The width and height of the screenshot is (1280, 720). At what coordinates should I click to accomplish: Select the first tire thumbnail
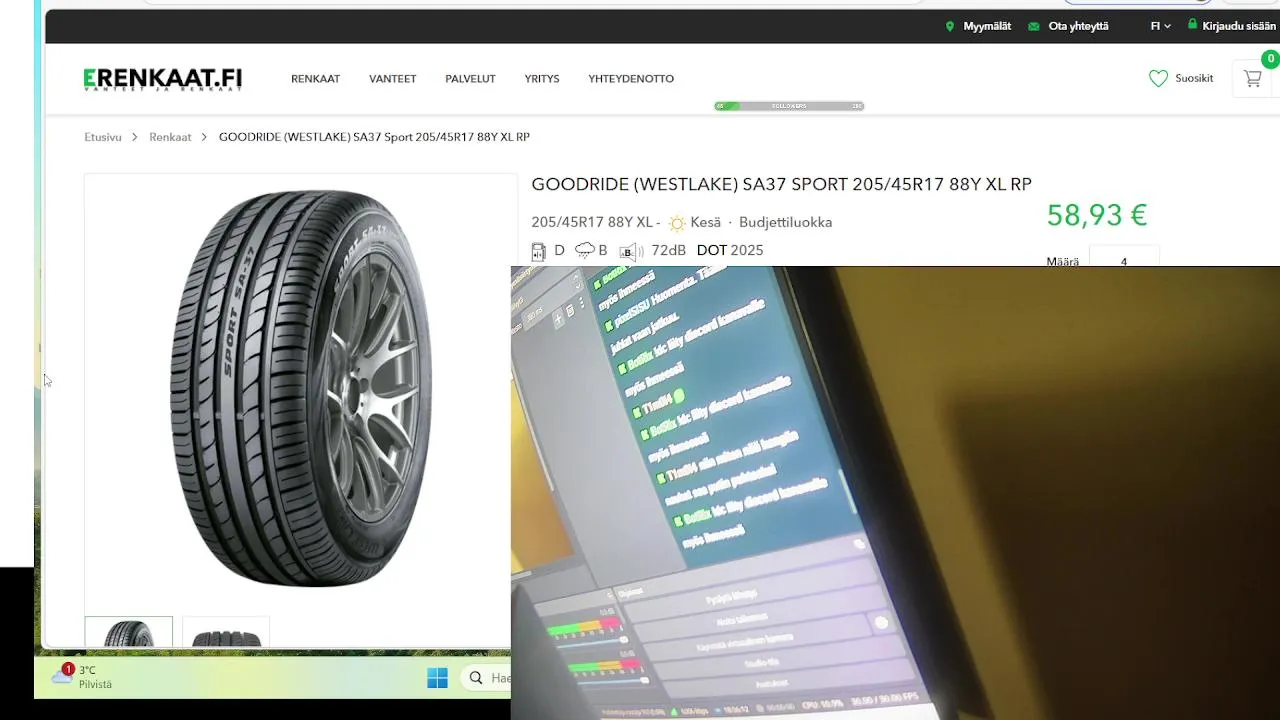tap(129, 632)
